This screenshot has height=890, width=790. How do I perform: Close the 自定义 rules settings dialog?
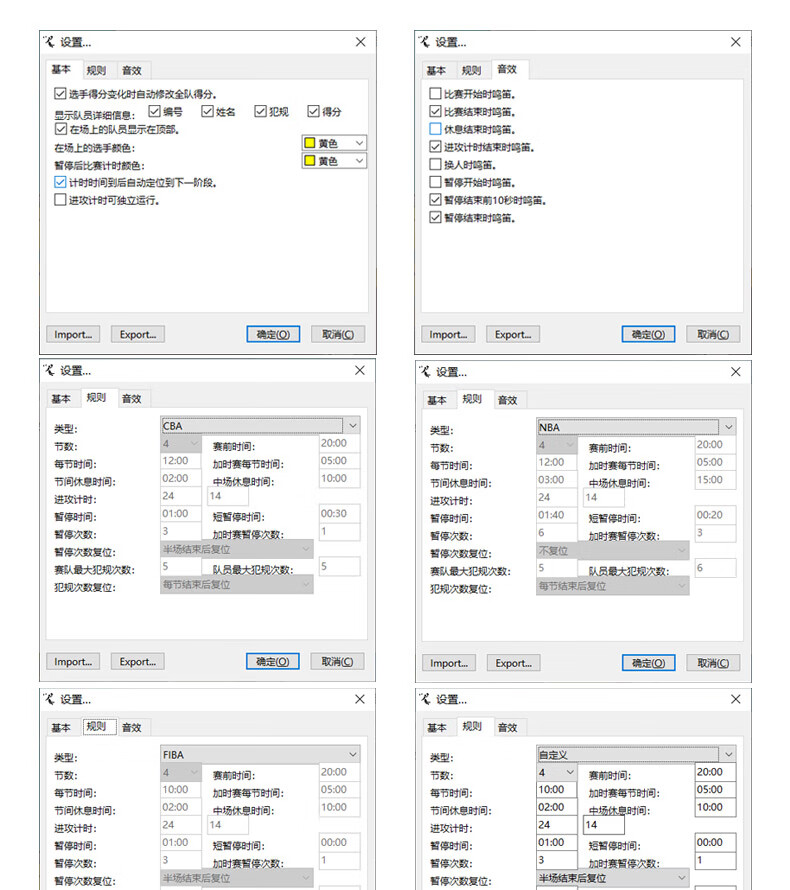[736, 699]
